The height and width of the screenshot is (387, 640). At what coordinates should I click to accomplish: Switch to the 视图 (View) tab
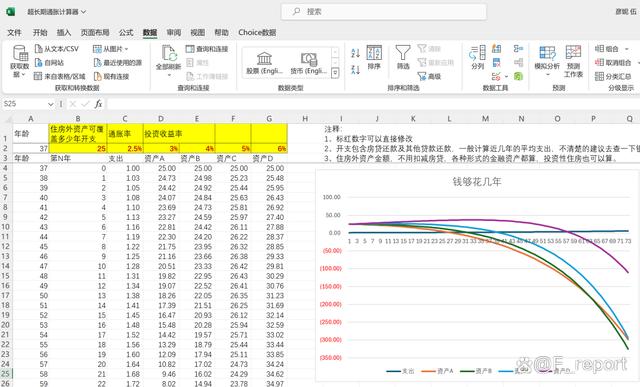pos(198,33)
